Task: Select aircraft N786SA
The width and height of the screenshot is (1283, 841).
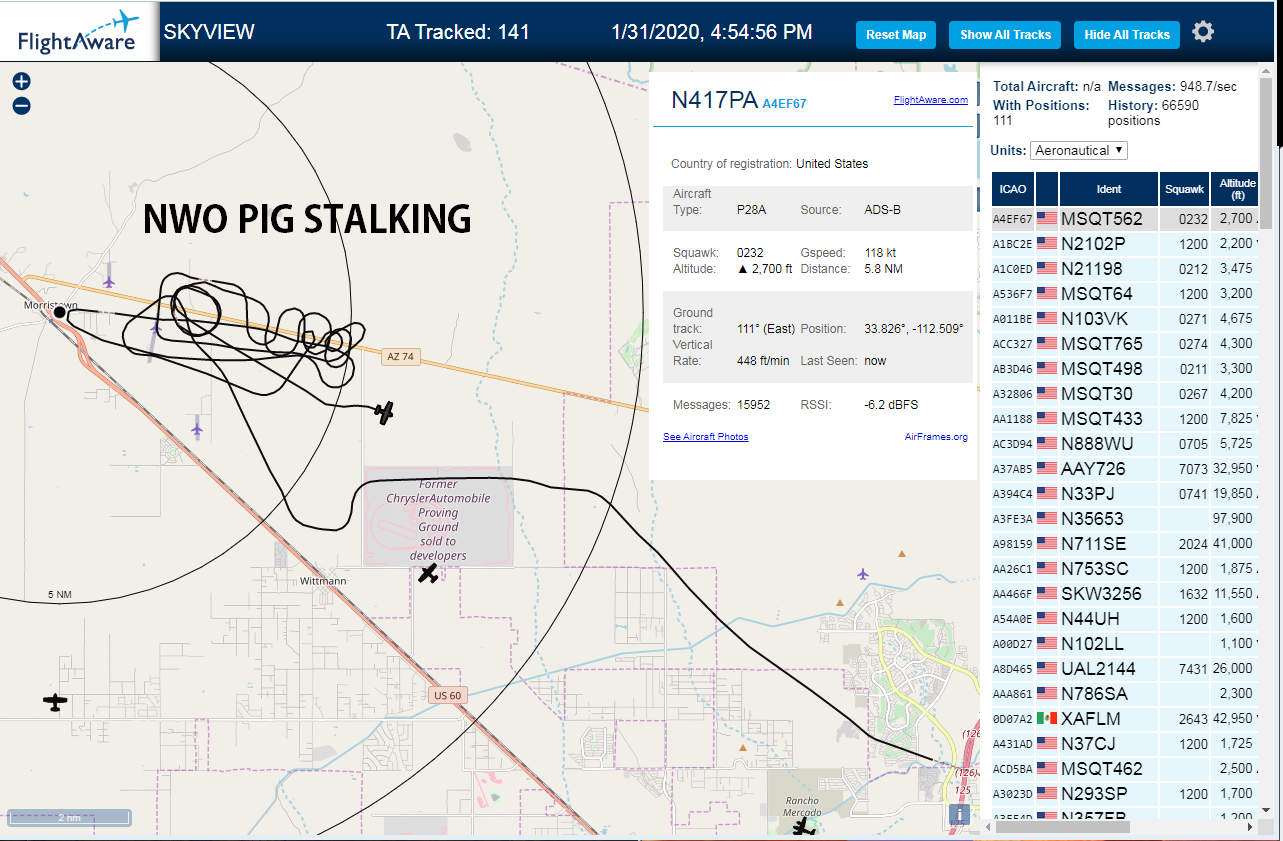Action: point(1095,694)
